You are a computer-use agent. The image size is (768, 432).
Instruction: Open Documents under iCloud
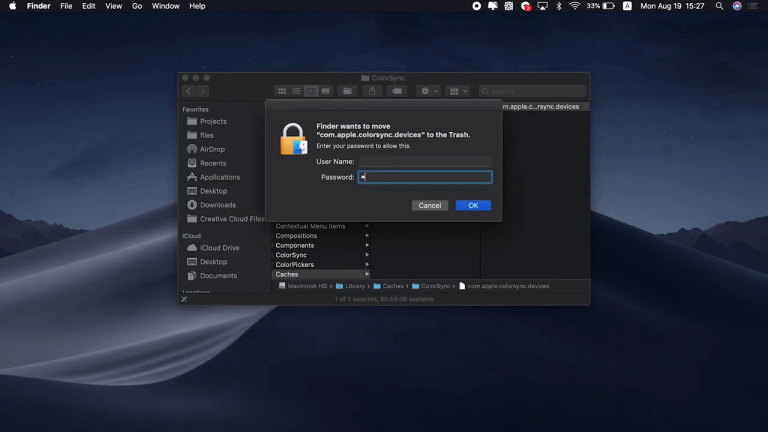(x=218, y=276)
